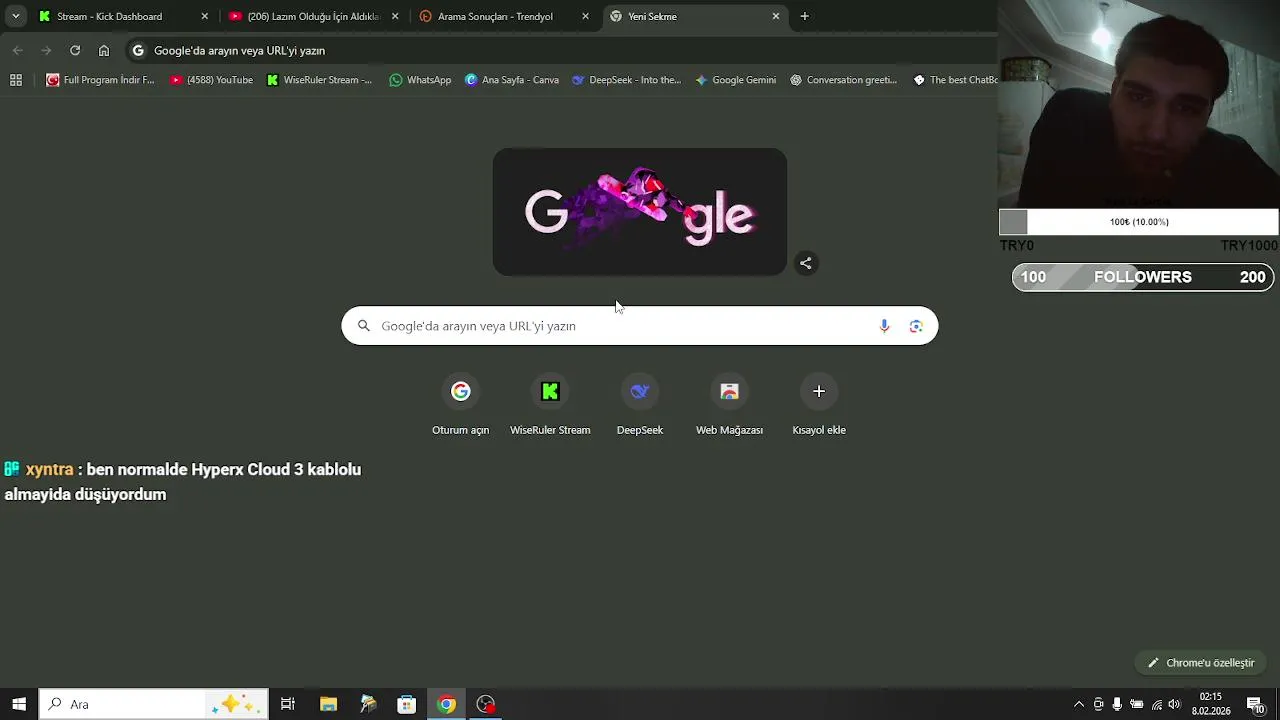Open the (4588) YouTube bookmark

tap(211, 80)
